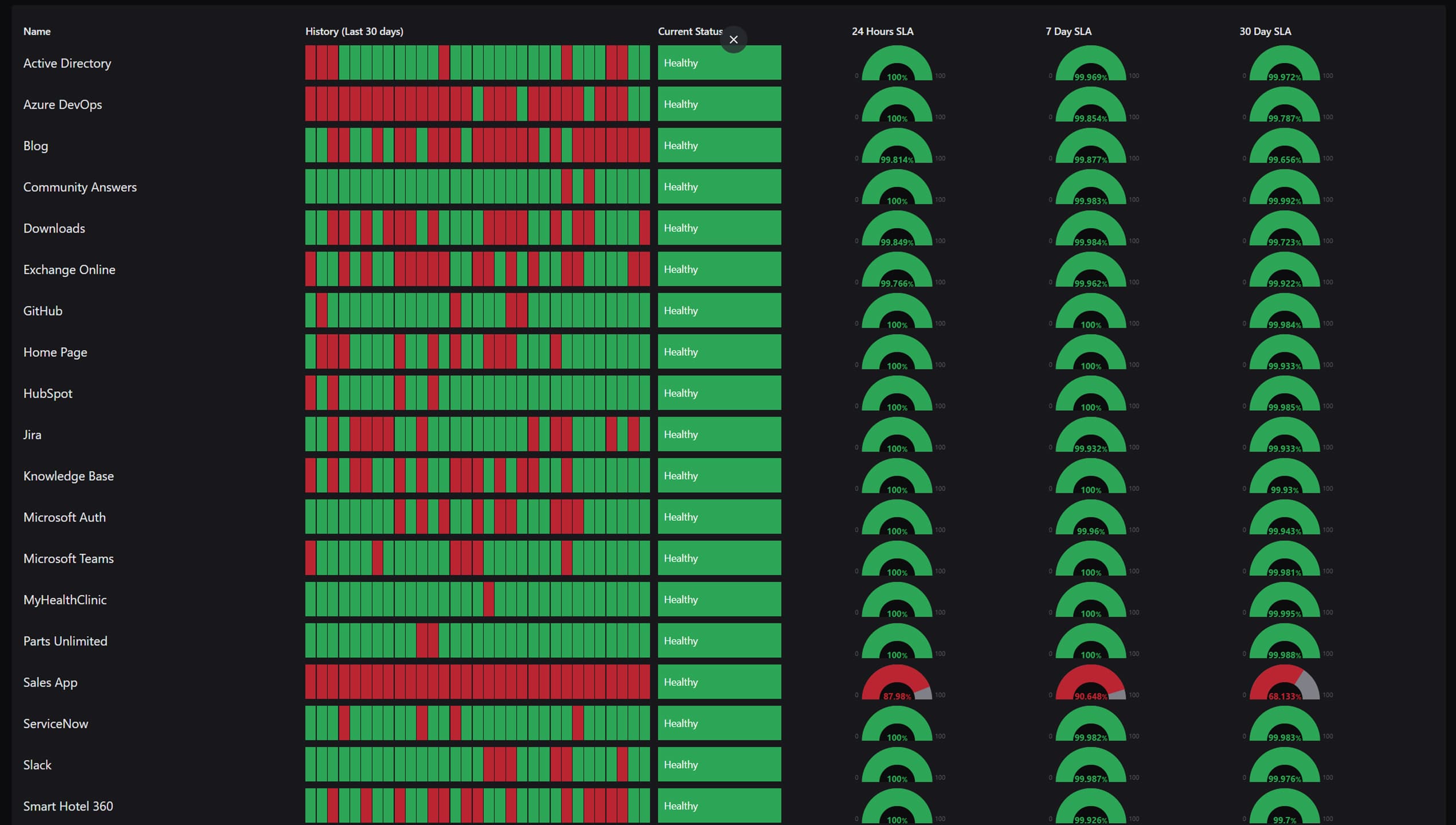The height and width of the screenshot is (825, 1456).
Task: Click Microsoft Auth 7 Day SLA gauge 99.96%
Action: [1090, 518]
